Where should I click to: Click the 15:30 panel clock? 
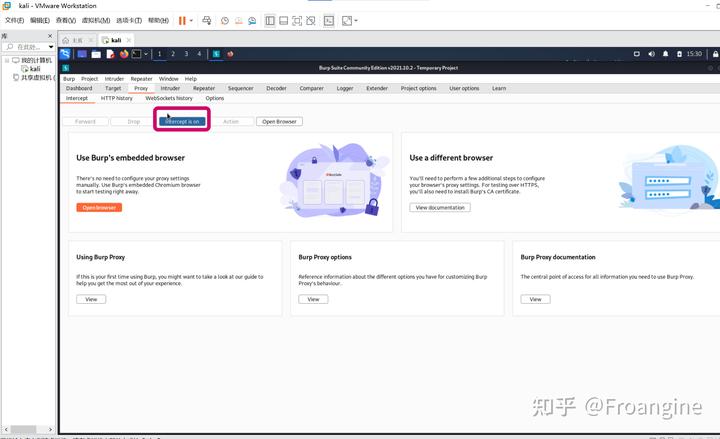[694, 54]
